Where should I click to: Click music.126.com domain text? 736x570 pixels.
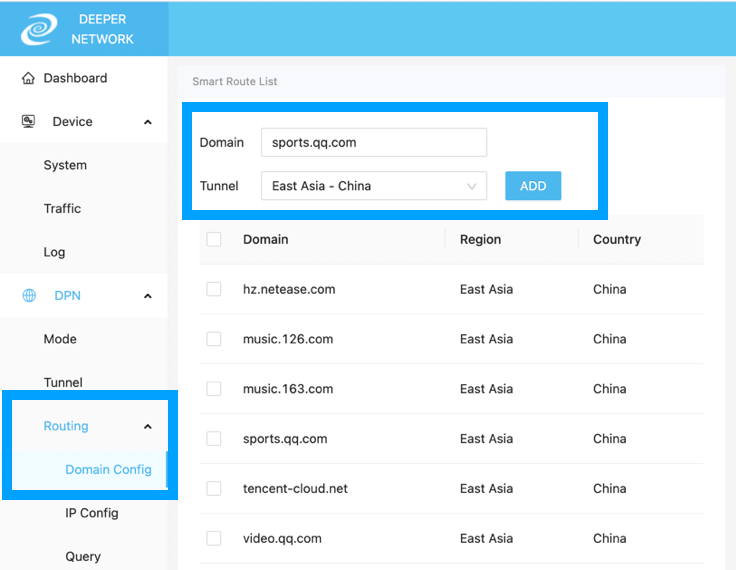(x=288, y=339)
